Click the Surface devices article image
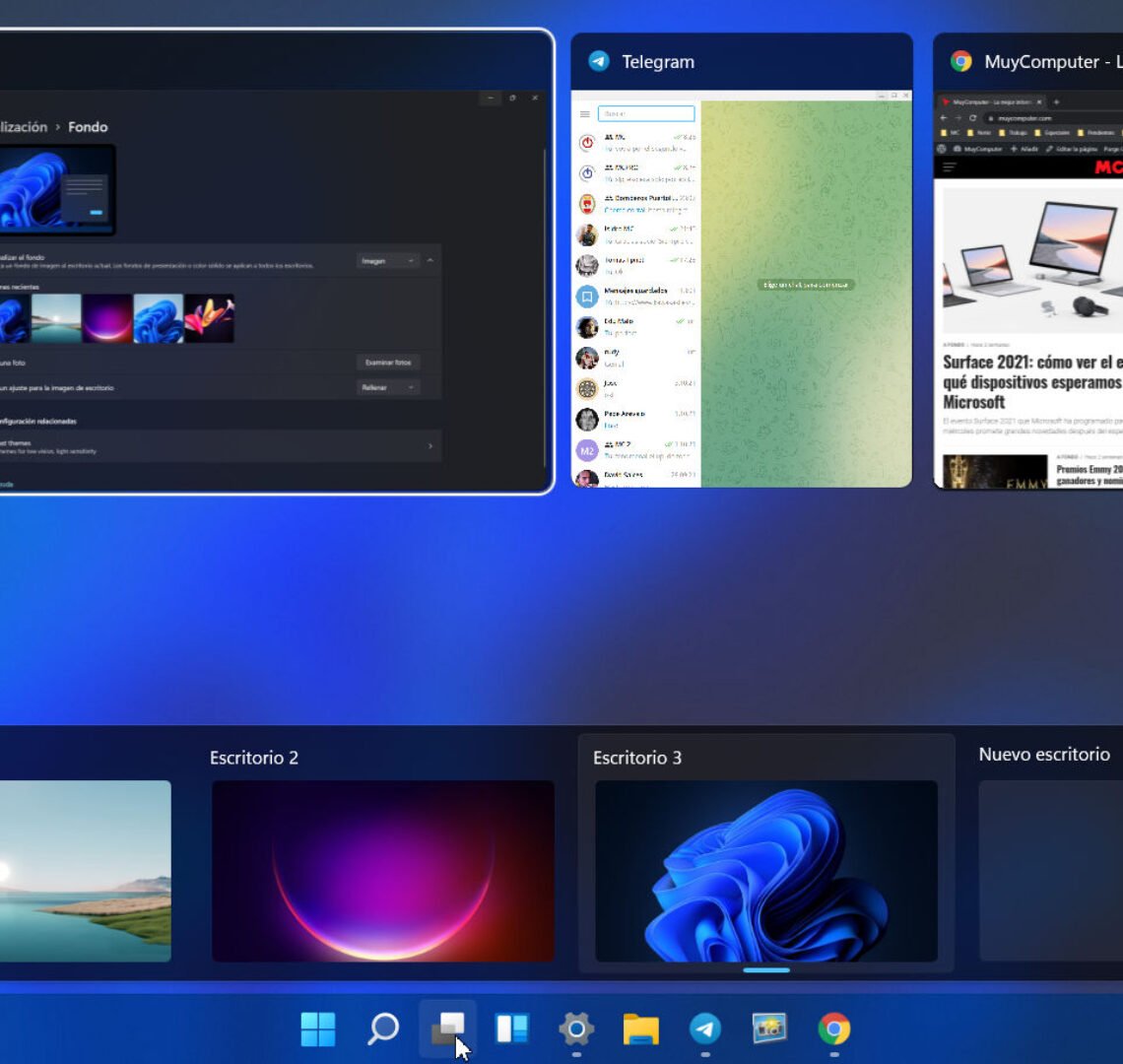 point(1032,261)
